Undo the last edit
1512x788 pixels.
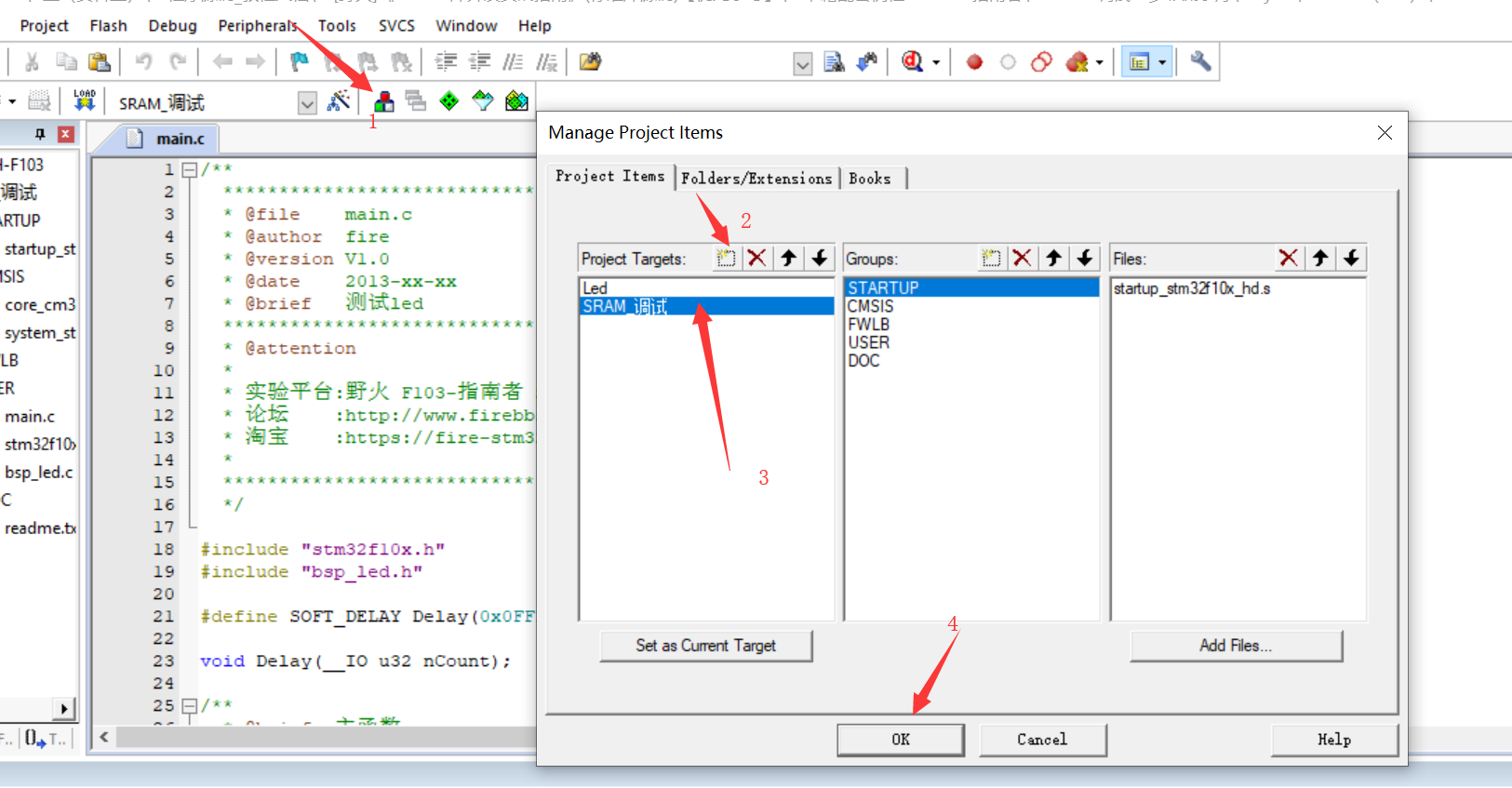point(143,62)
